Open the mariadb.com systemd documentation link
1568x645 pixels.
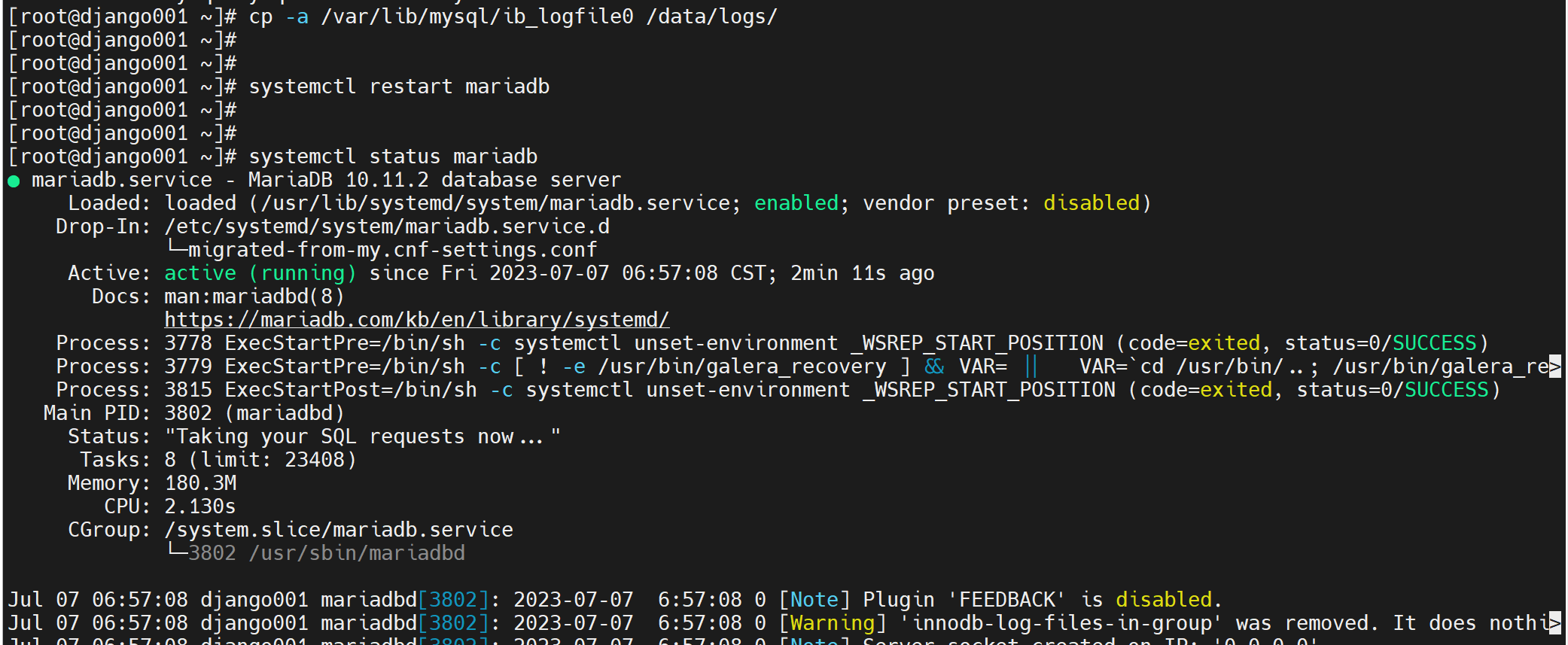point(416,320)
